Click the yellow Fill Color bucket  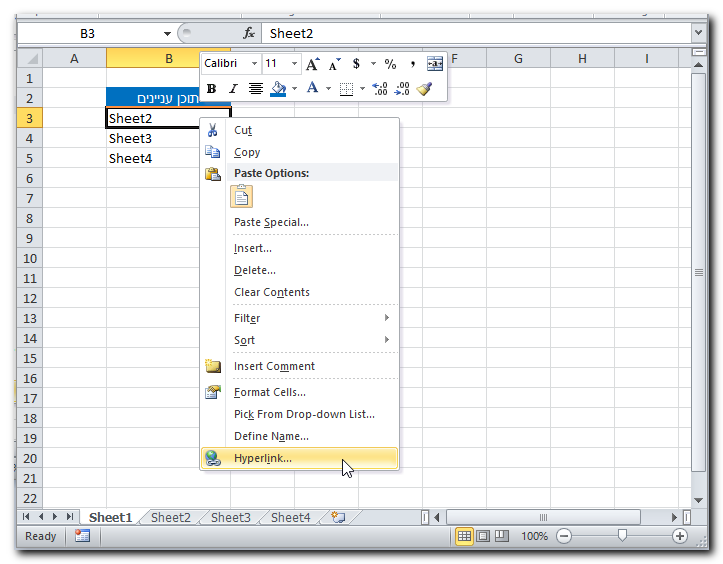pyautogui.click(x=278, y=89)
